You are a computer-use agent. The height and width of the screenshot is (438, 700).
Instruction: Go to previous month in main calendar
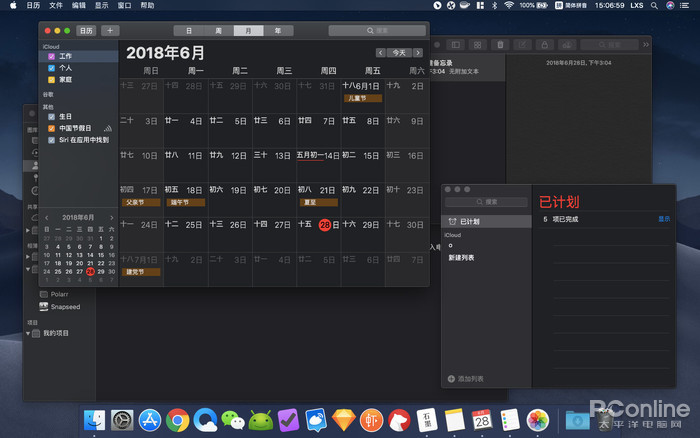pyautogui.click(x=380, y=53)
